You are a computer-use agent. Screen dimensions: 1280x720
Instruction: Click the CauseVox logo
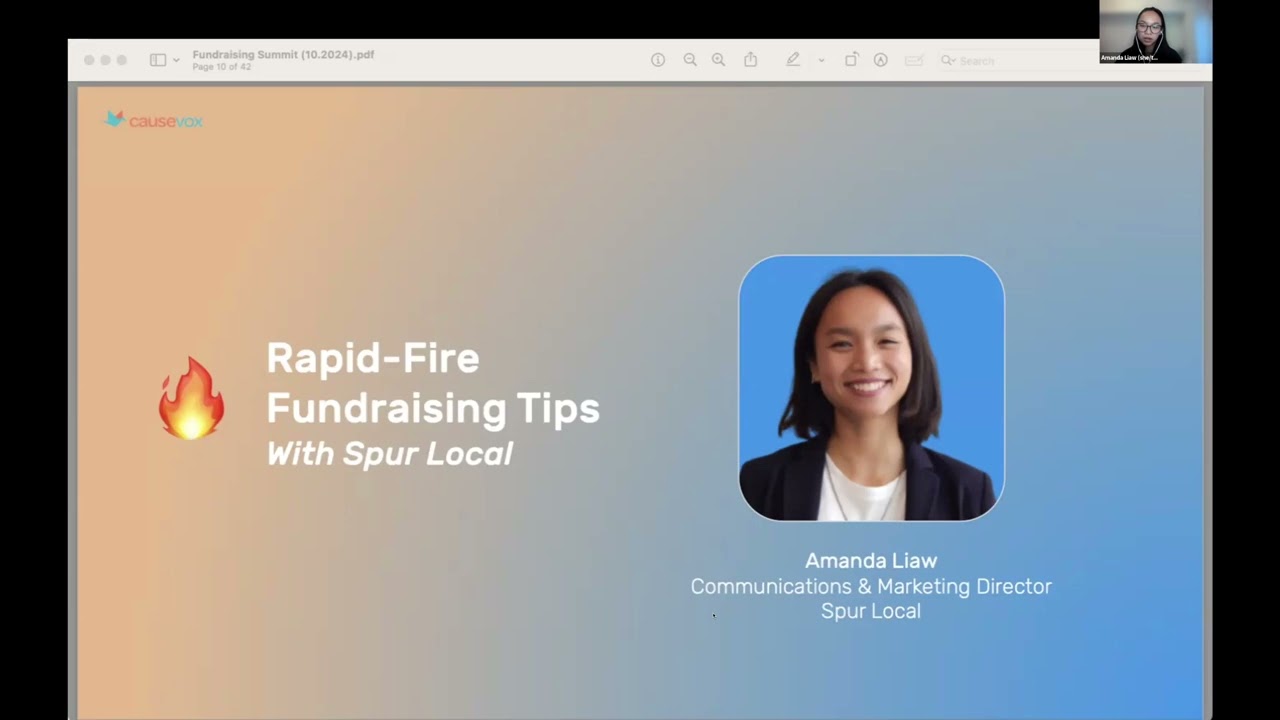pos(154,120)
